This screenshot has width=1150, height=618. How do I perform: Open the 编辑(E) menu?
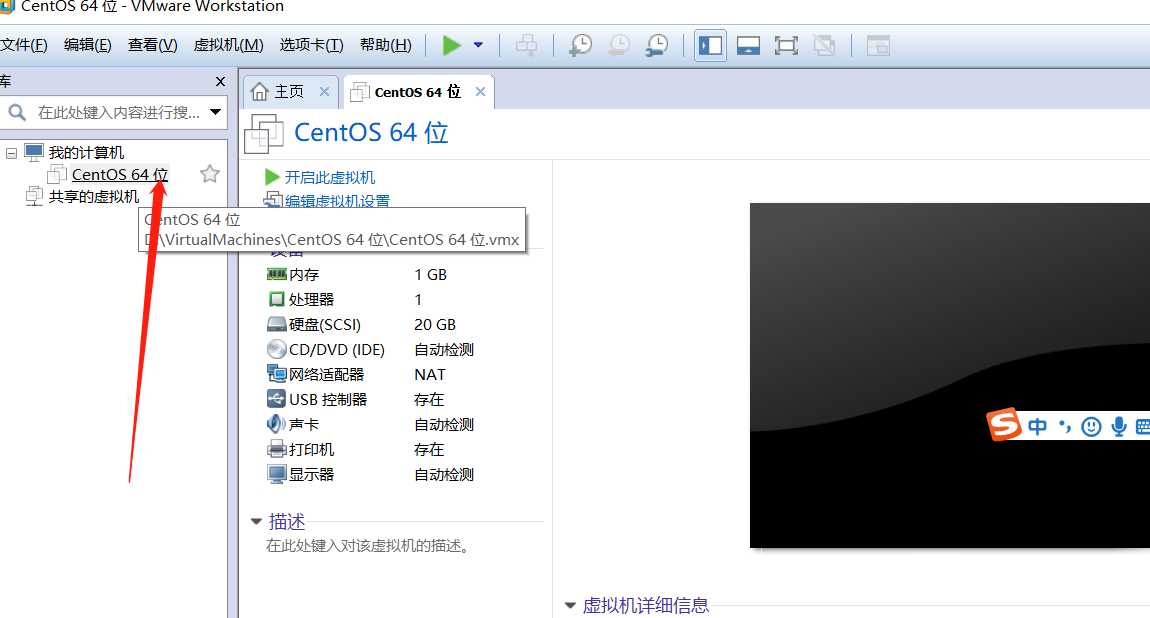87,45
